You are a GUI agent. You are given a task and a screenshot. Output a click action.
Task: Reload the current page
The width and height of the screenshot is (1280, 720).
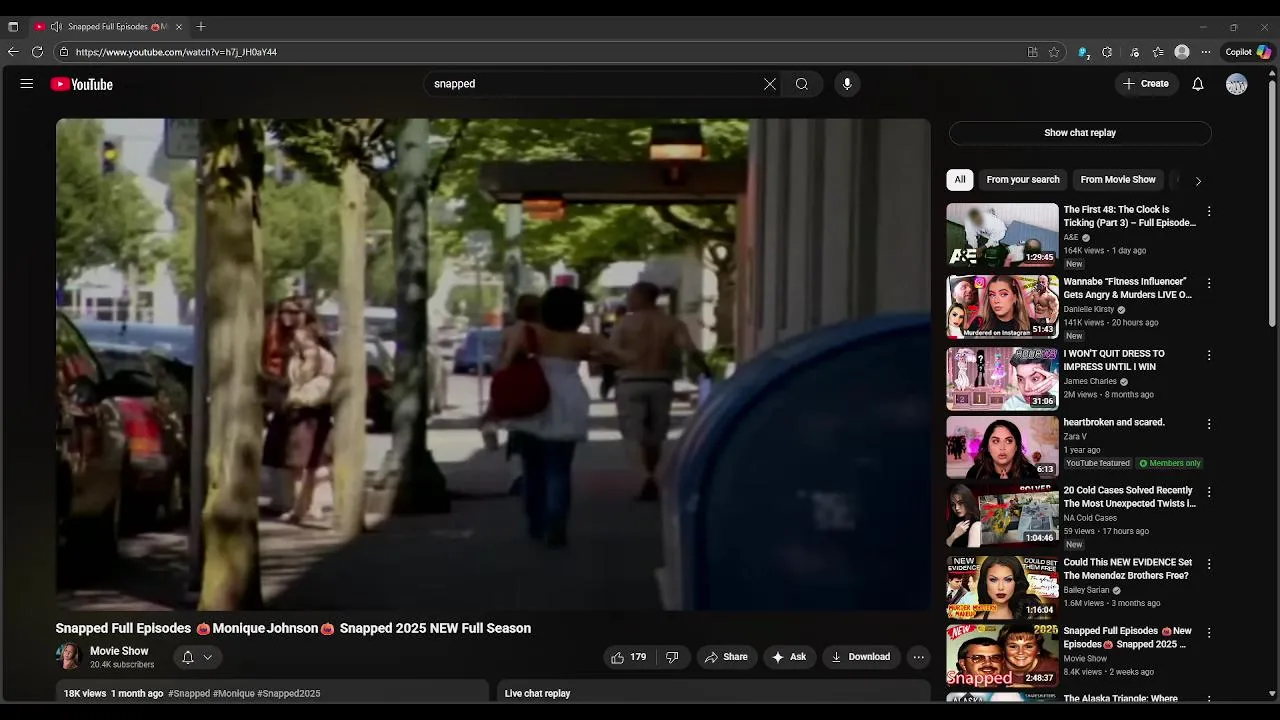click(x=38, y=52)
